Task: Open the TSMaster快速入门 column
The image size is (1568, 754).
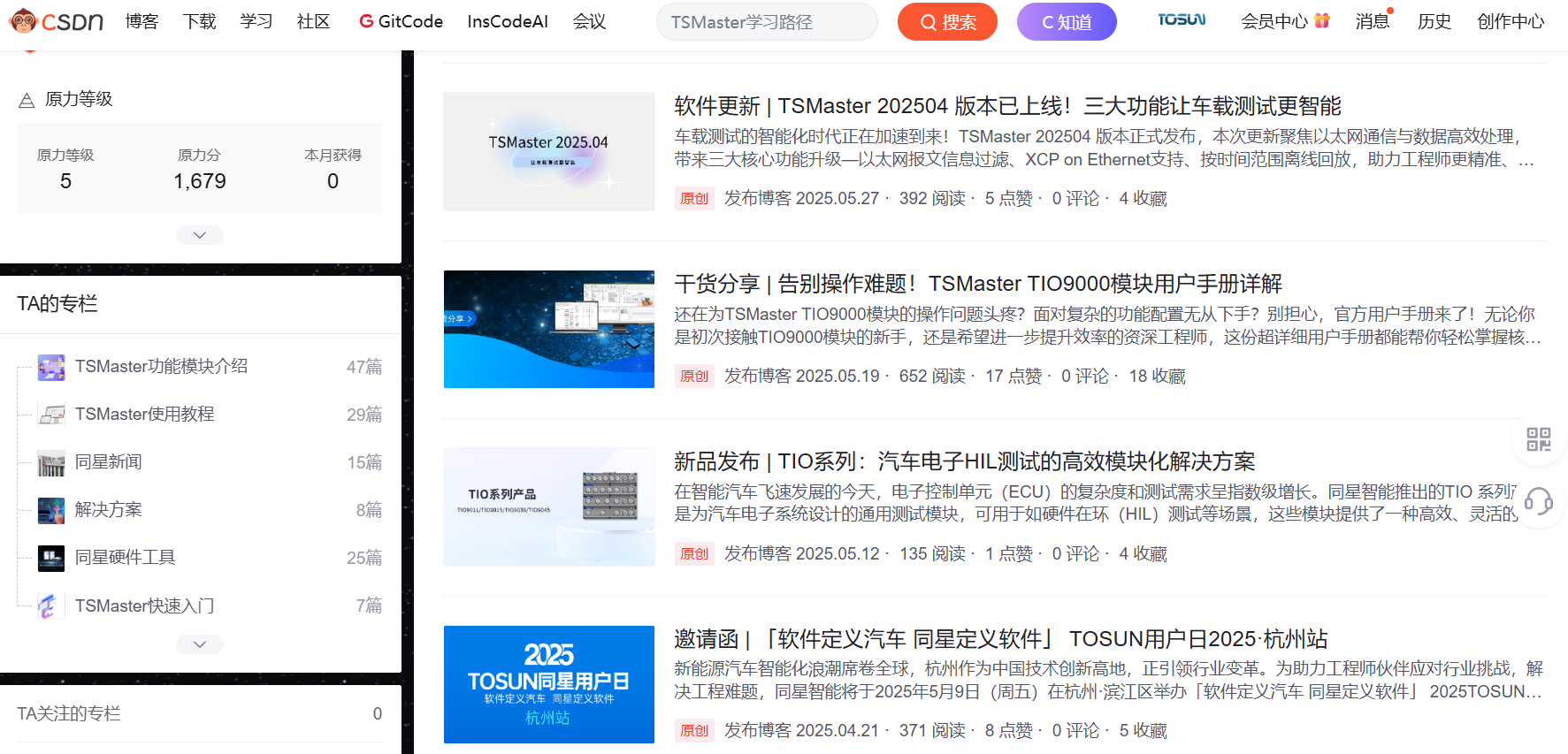Action: [x=144, y=605]
